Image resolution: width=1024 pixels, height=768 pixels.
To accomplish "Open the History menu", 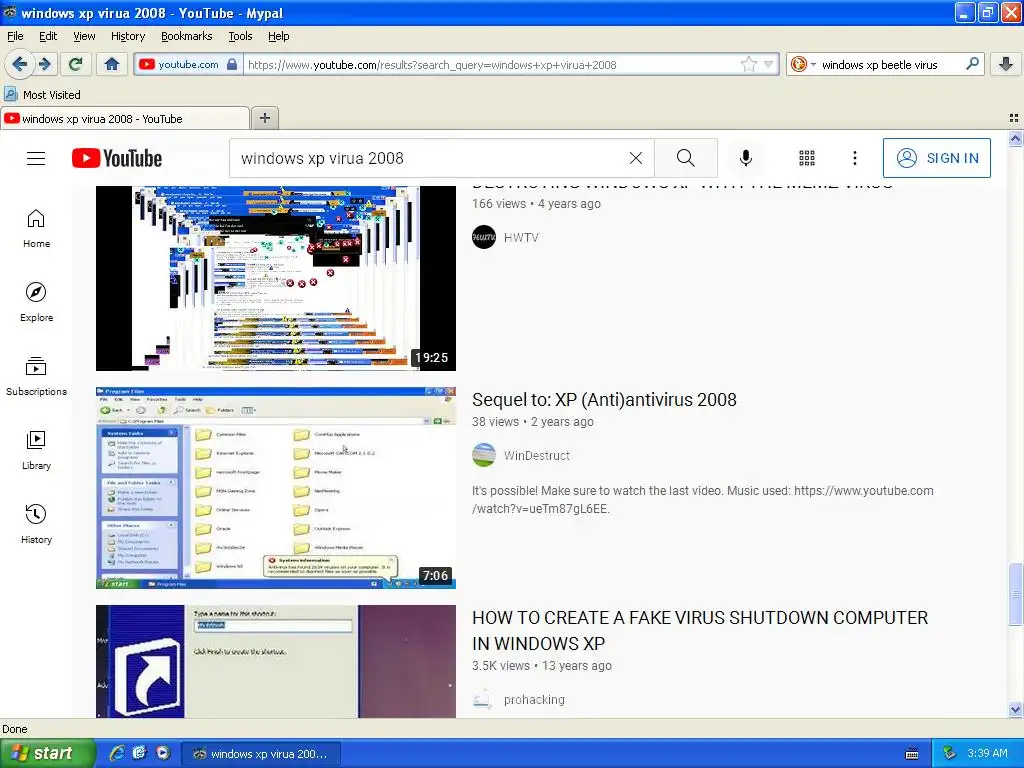I will point(127,36).
